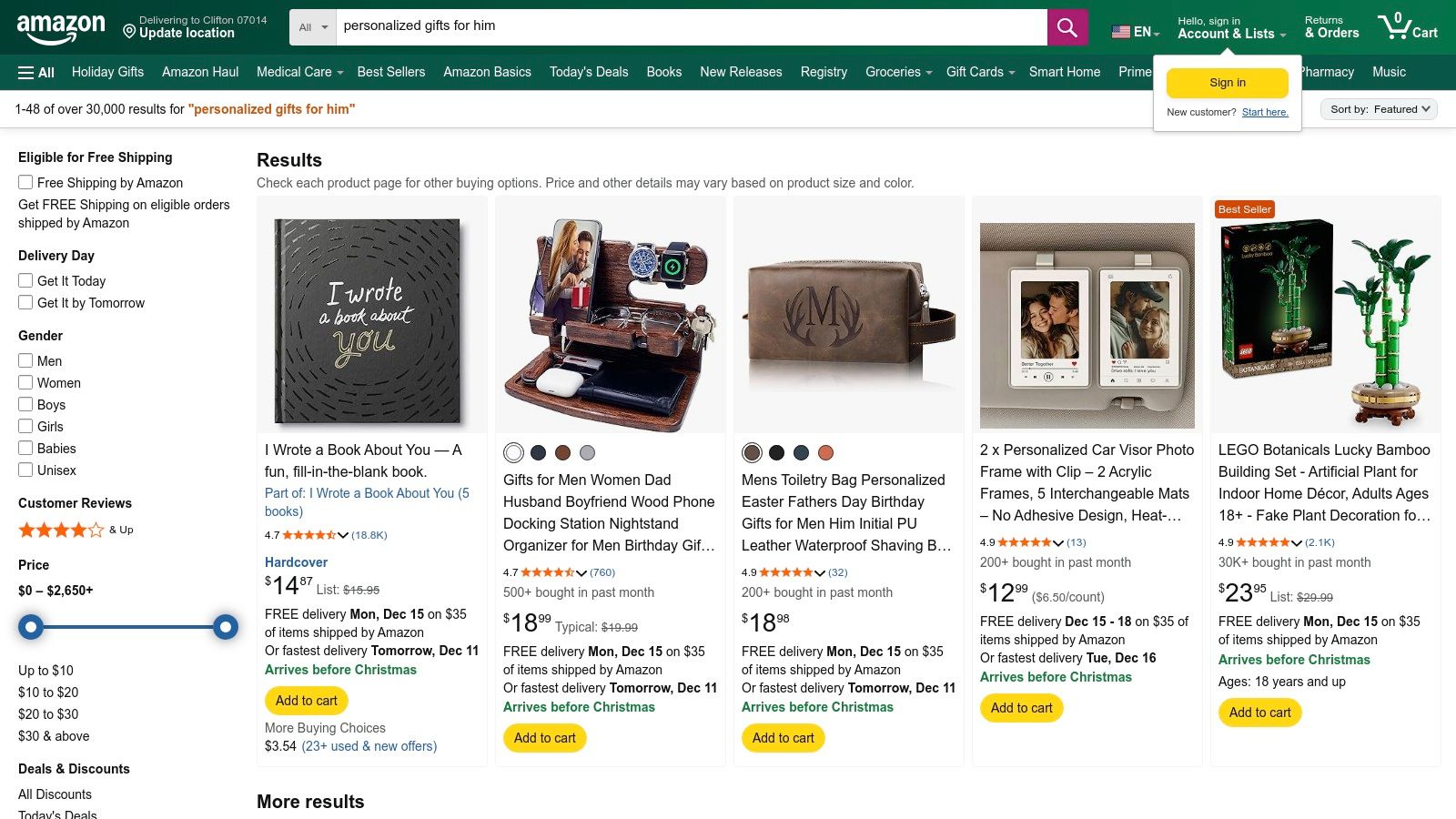
Task: Open the Sort by Featured dropdown
Action: (1379, 109)
